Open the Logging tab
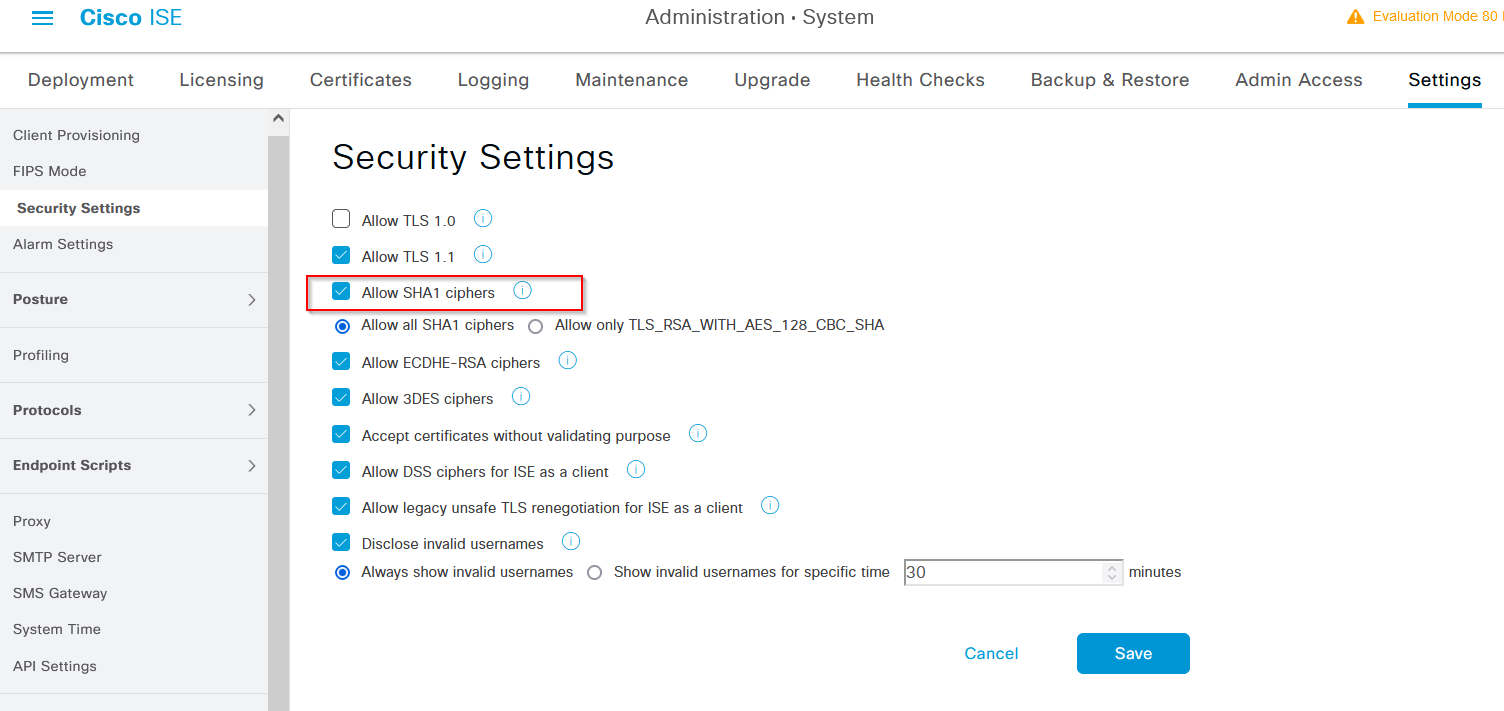The height and width of the screenshot is (711, 1504). coord(493,80)
